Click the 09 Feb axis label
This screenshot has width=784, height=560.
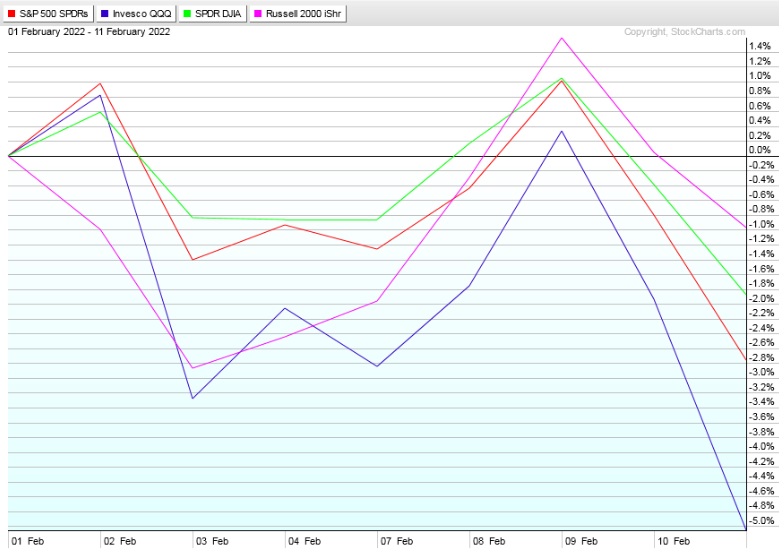[581, 541]
